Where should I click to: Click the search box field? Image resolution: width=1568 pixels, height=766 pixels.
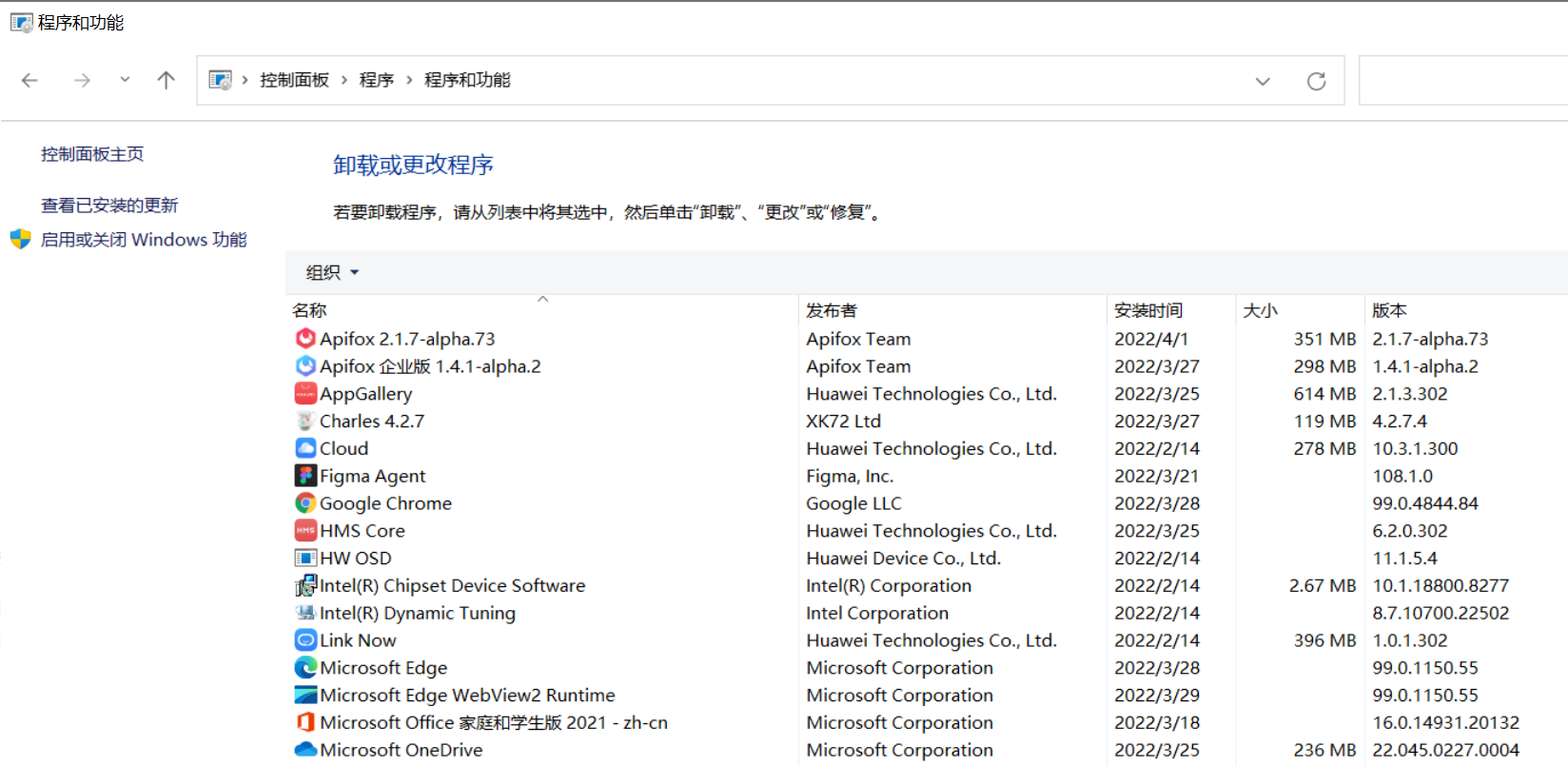(1463, 81)
